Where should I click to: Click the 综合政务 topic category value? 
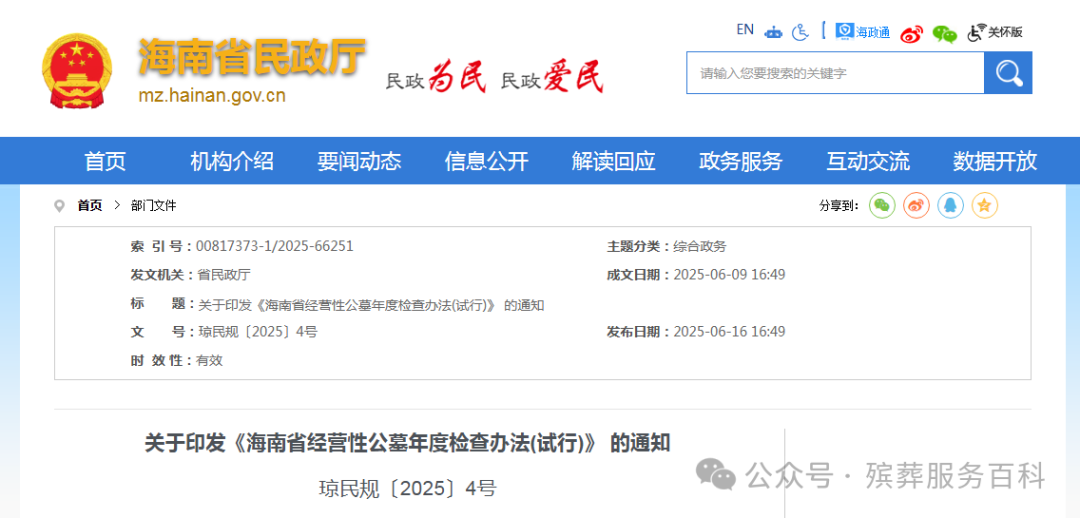point(700,247)
